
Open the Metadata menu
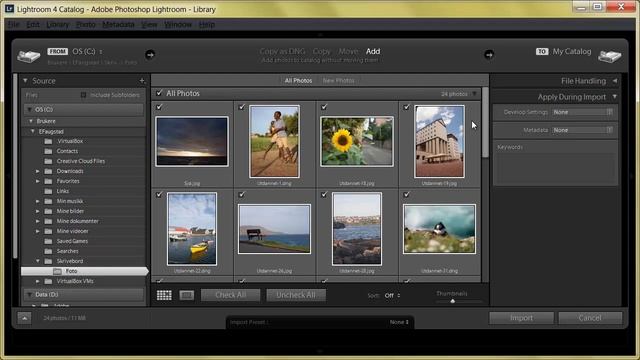point(118,24)
